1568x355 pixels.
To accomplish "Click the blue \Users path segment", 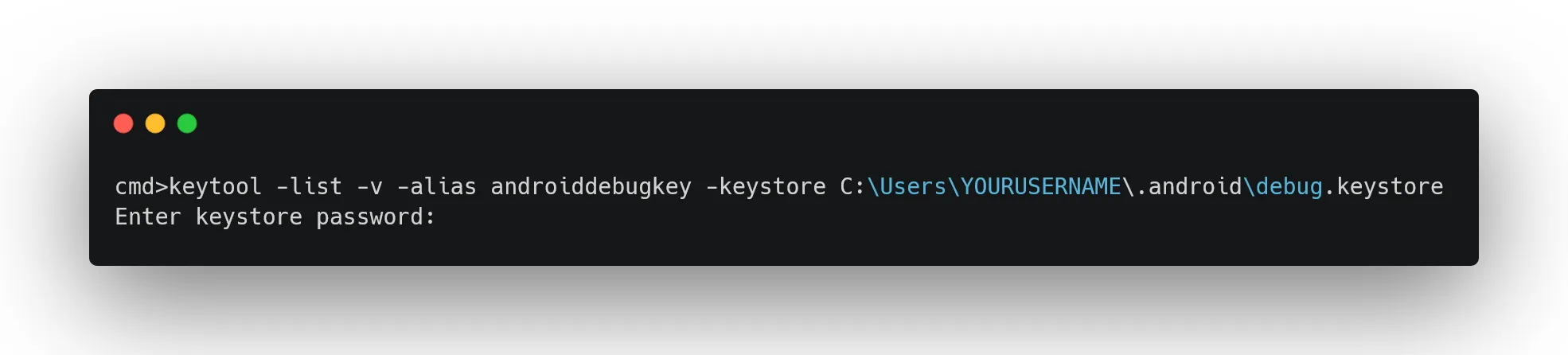I will pos(907,187).
